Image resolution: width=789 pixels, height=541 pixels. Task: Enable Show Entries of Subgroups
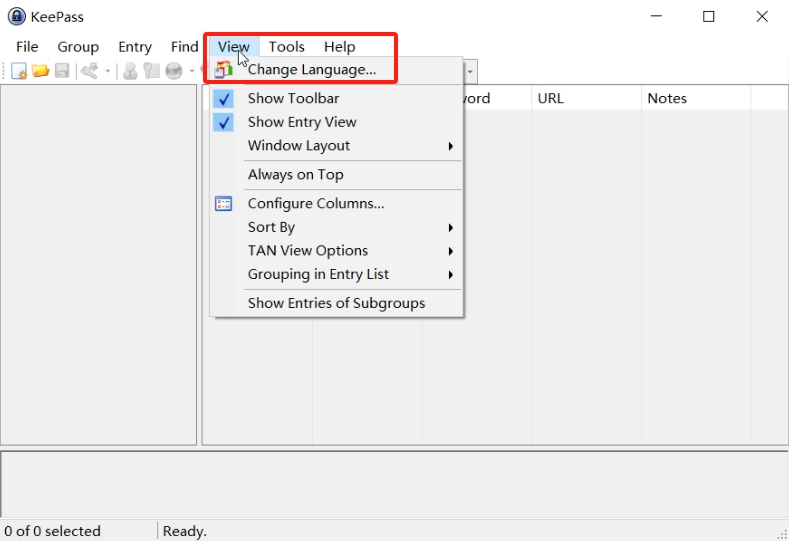tap(336, 303)
